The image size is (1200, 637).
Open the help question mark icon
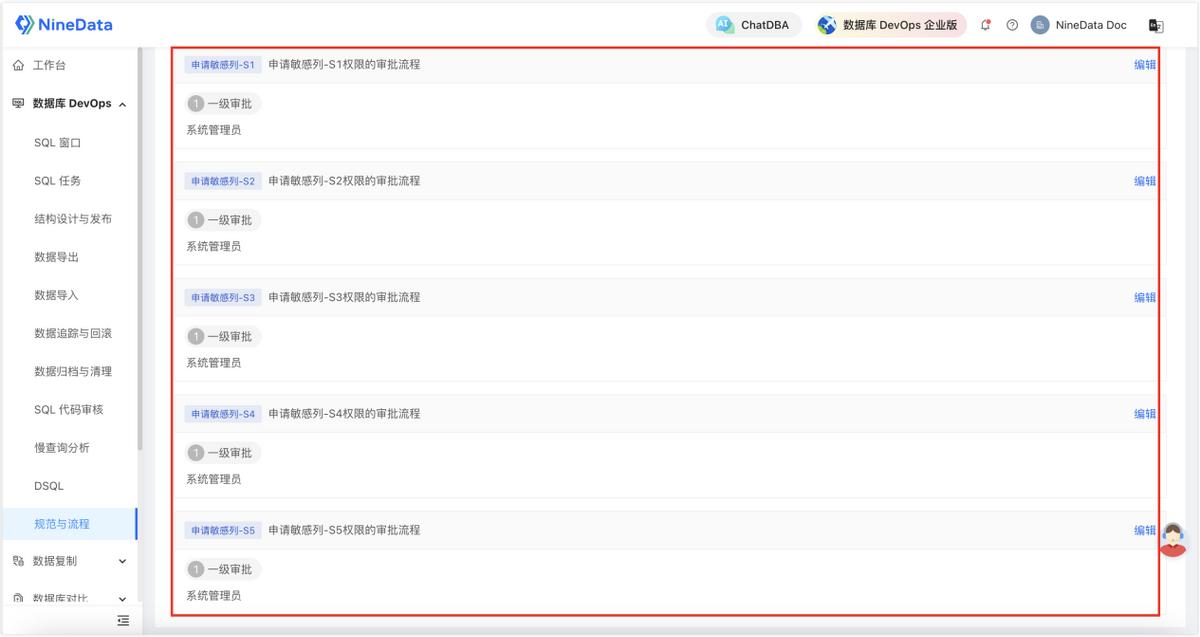pos(1012,25)
